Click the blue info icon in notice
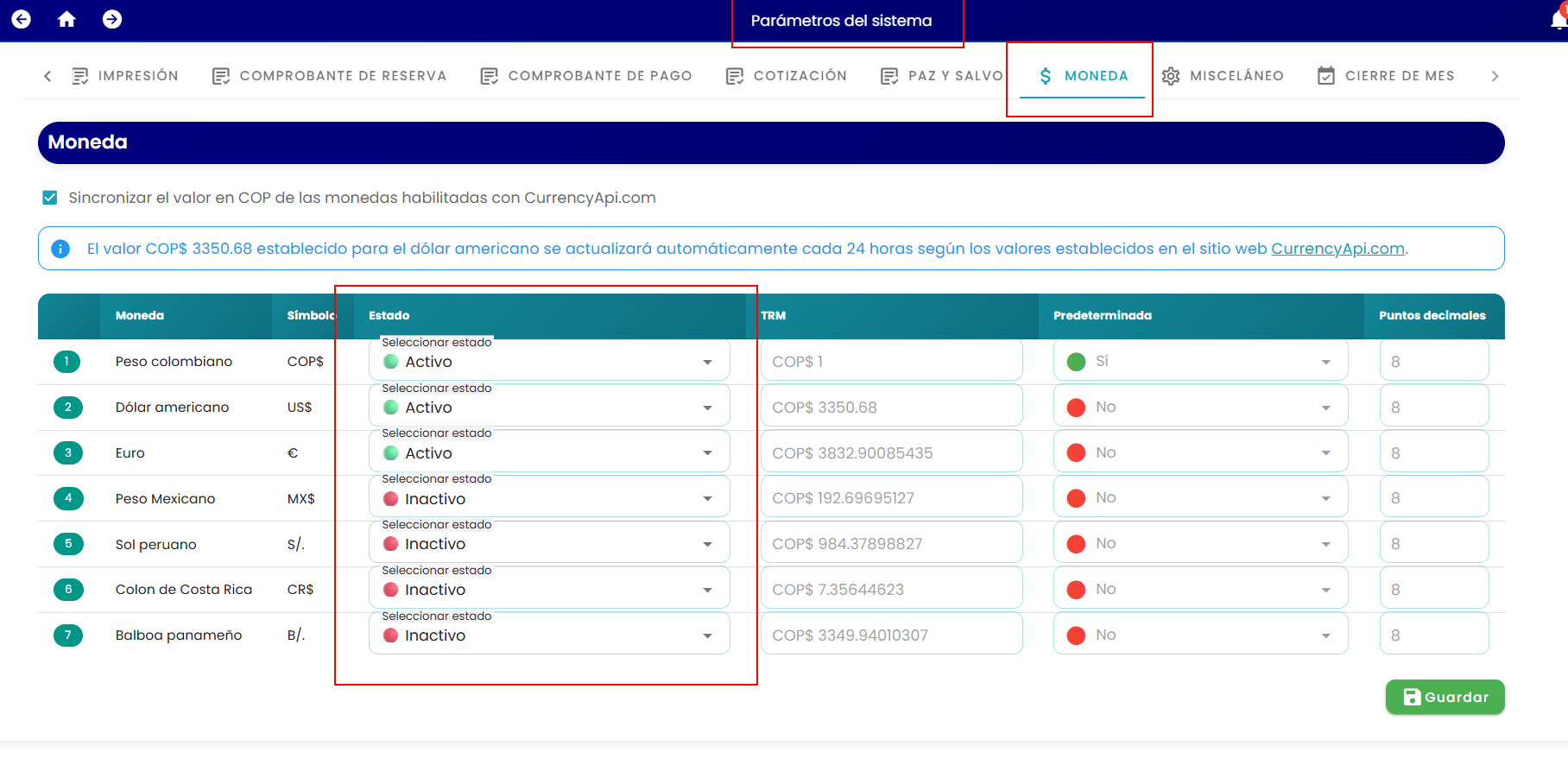 [x=60, y=249]
